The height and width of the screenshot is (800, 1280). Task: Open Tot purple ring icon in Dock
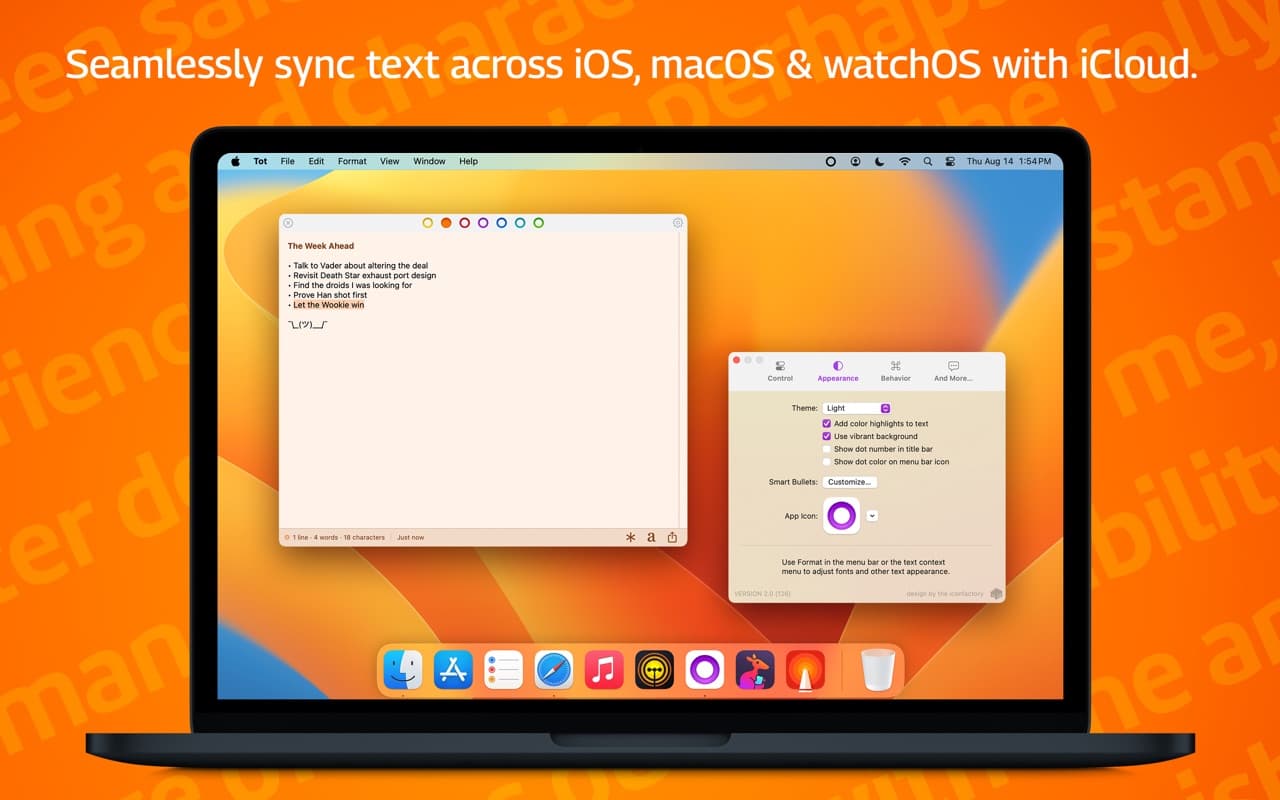coord(704,669)
